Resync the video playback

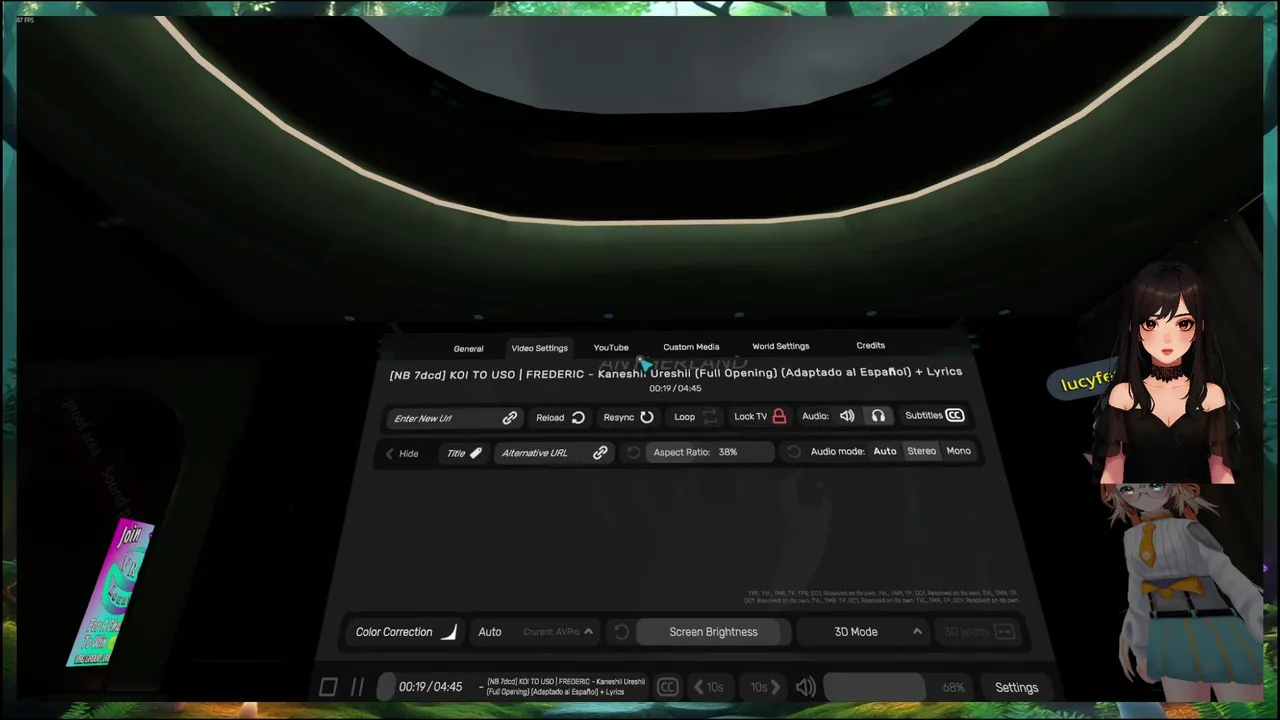tap(628, 417)
